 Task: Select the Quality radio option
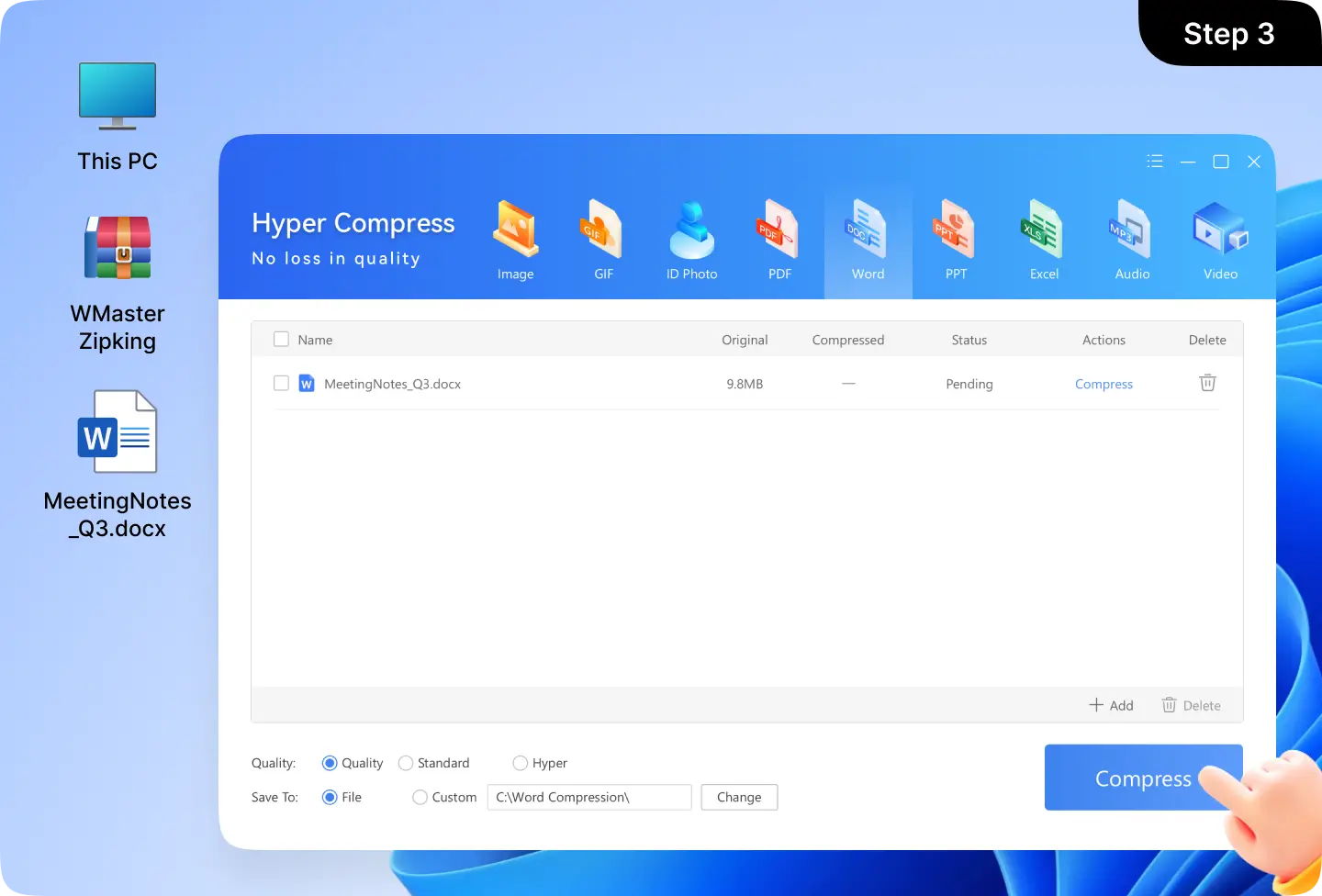pos(330,763)
